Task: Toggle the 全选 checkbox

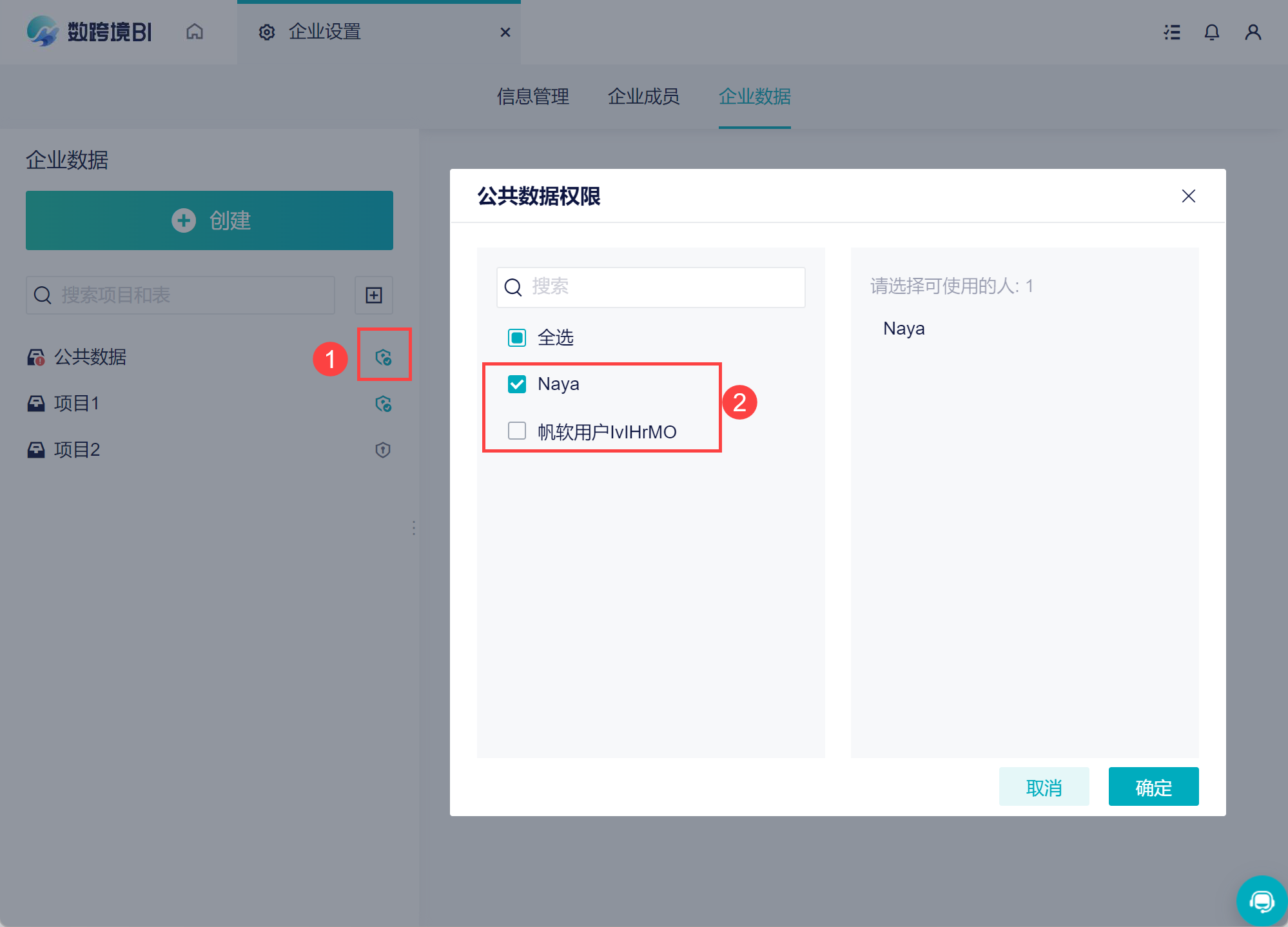Action: [517, 338]
